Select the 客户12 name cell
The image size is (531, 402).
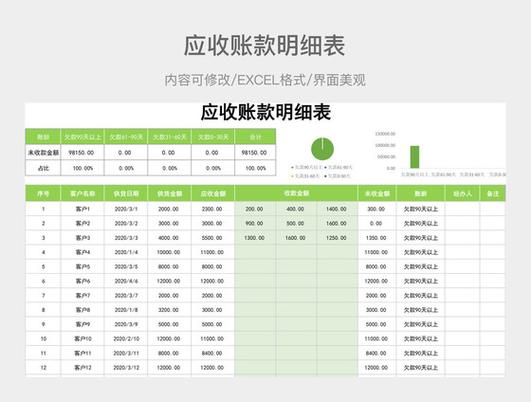pyautogui.click(x=83, y=367)
